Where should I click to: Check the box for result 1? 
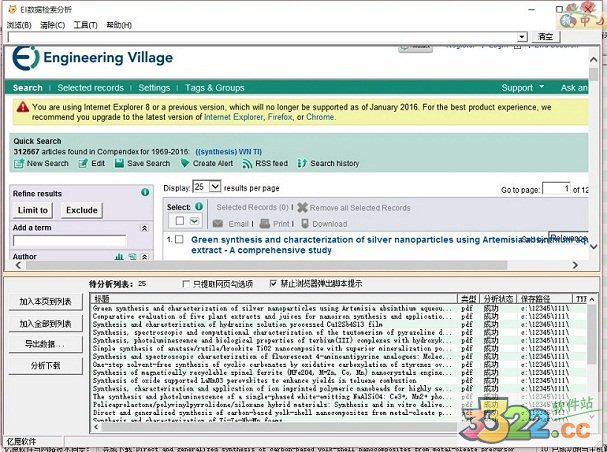tap(179, 240)
